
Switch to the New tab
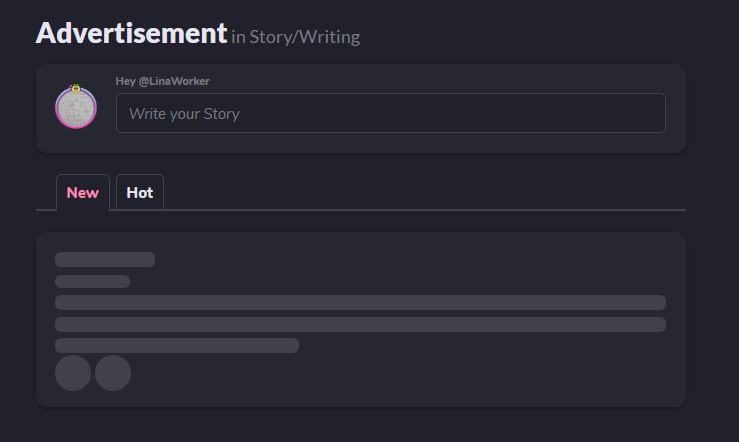click(83, 193)
